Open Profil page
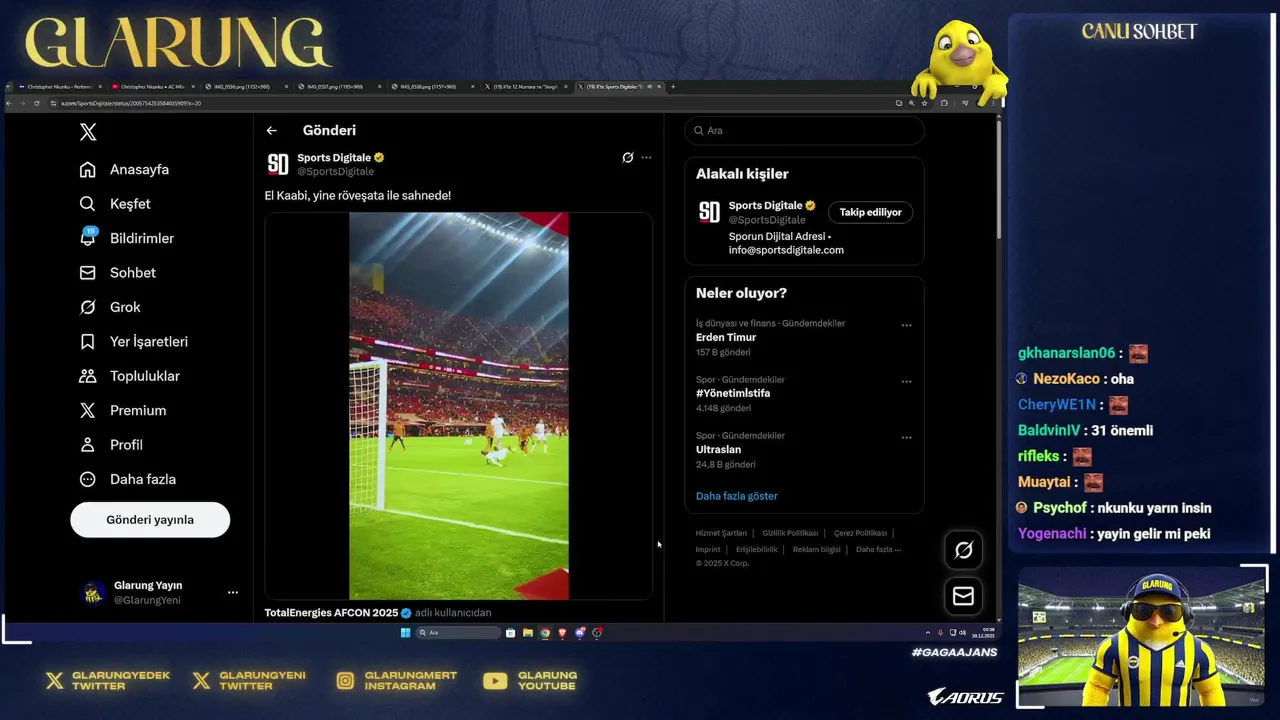The height and width of the screenshot is (720, 1280). 111,445
